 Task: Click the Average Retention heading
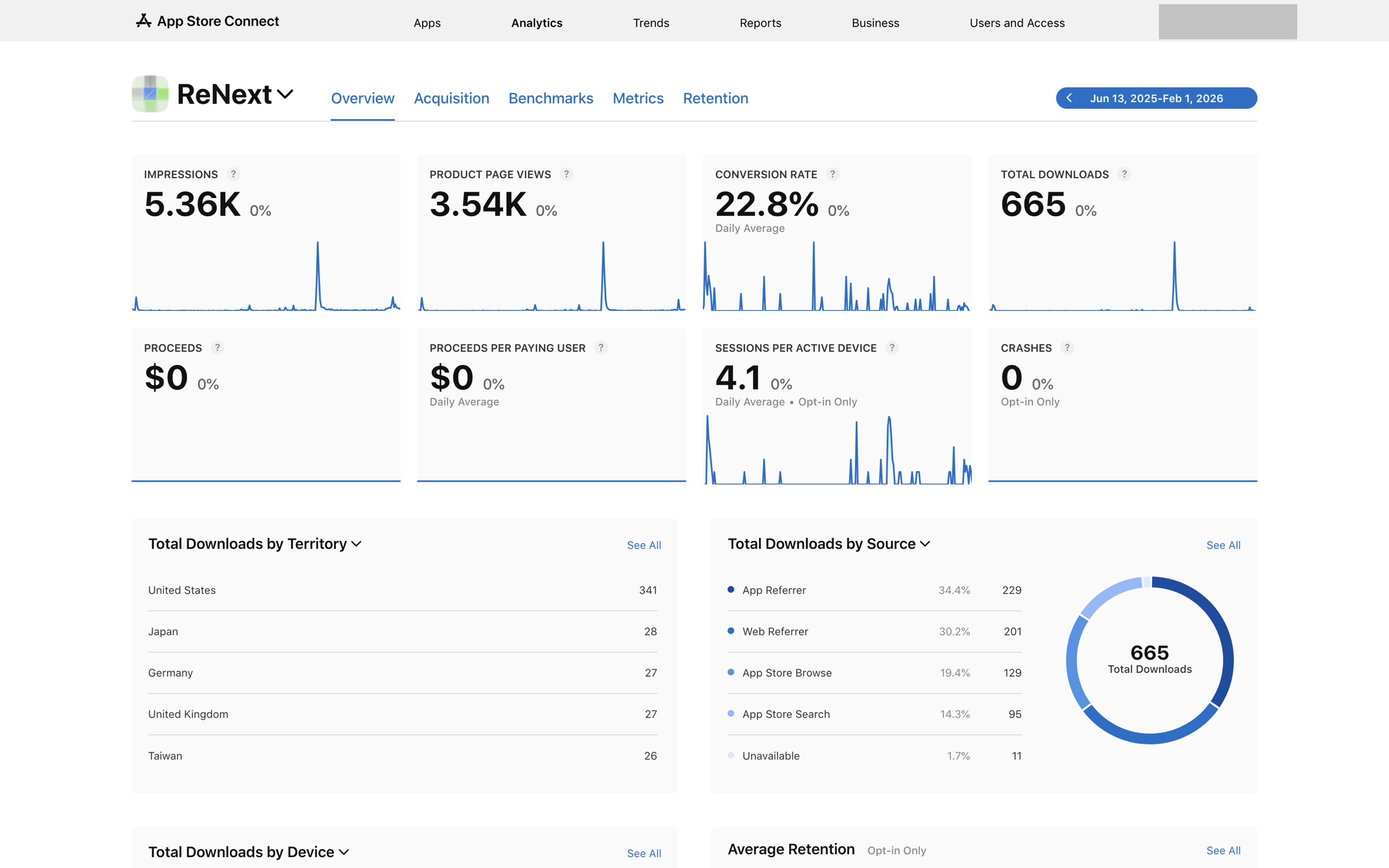click(791, 849)
